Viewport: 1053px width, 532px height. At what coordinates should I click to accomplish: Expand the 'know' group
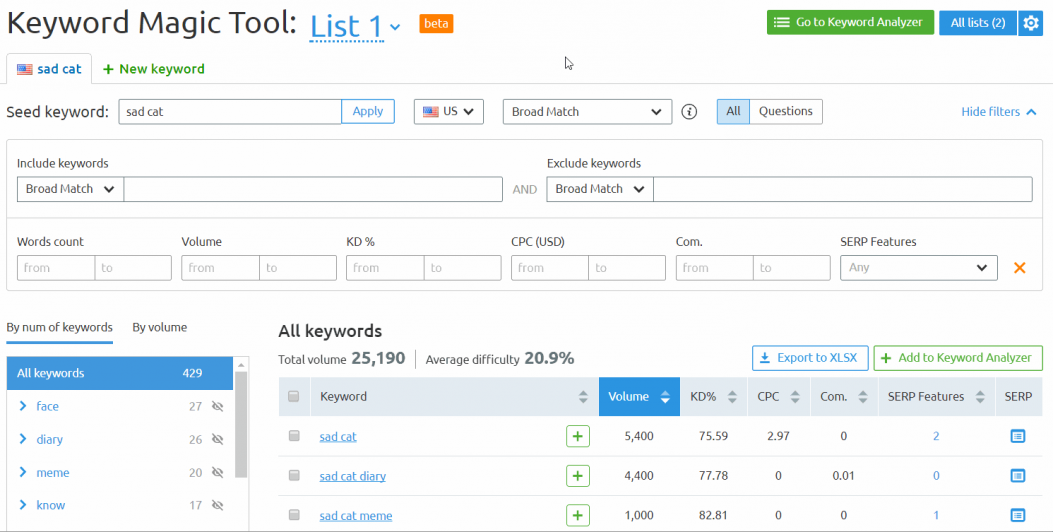click(23, 505)
